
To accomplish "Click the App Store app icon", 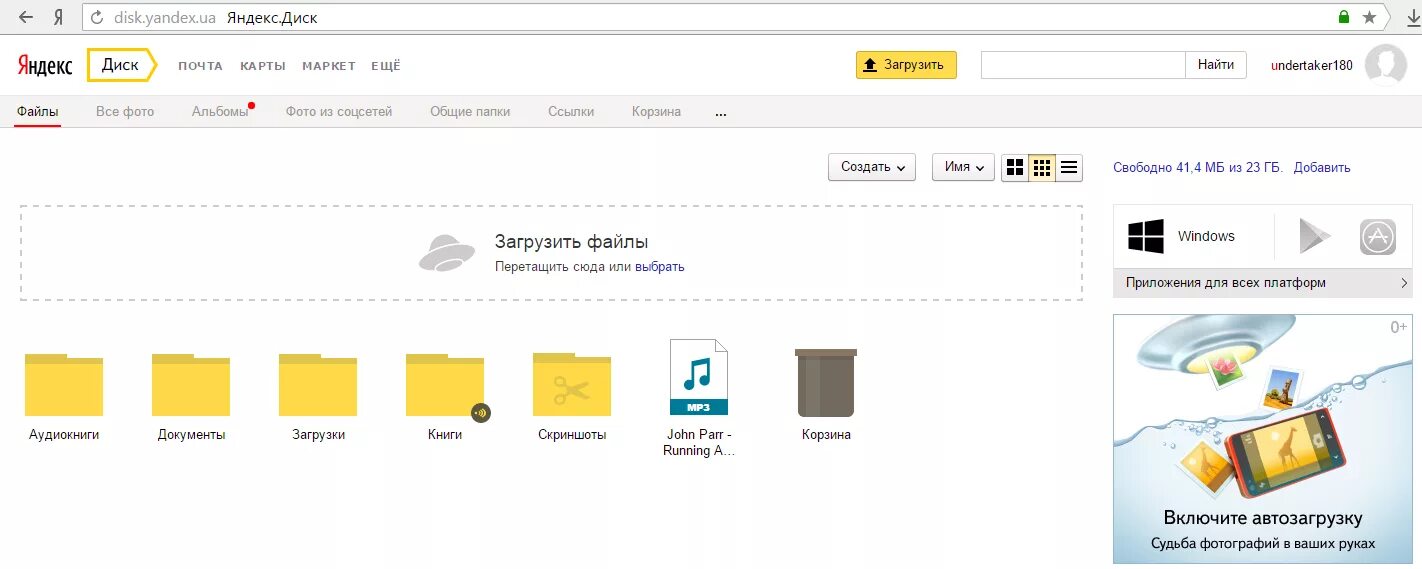I will click(x=1378, y=237).
